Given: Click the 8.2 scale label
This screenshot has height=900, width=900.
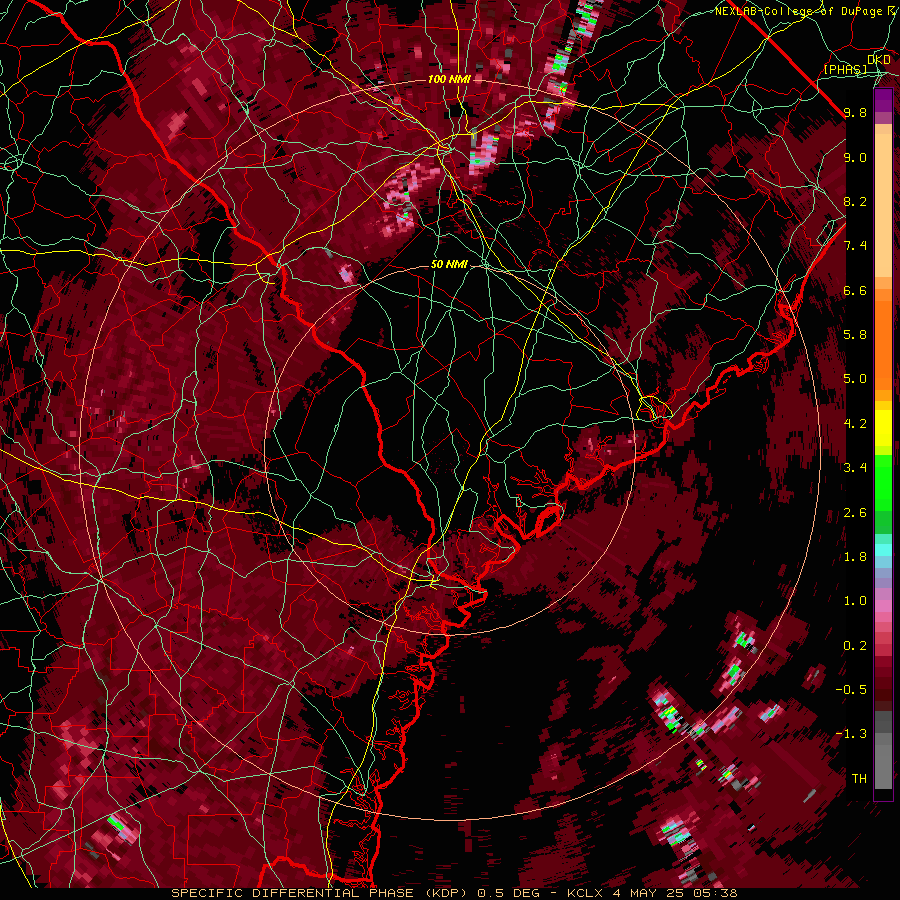Looking at the screenshot, I should coord(855,201).
